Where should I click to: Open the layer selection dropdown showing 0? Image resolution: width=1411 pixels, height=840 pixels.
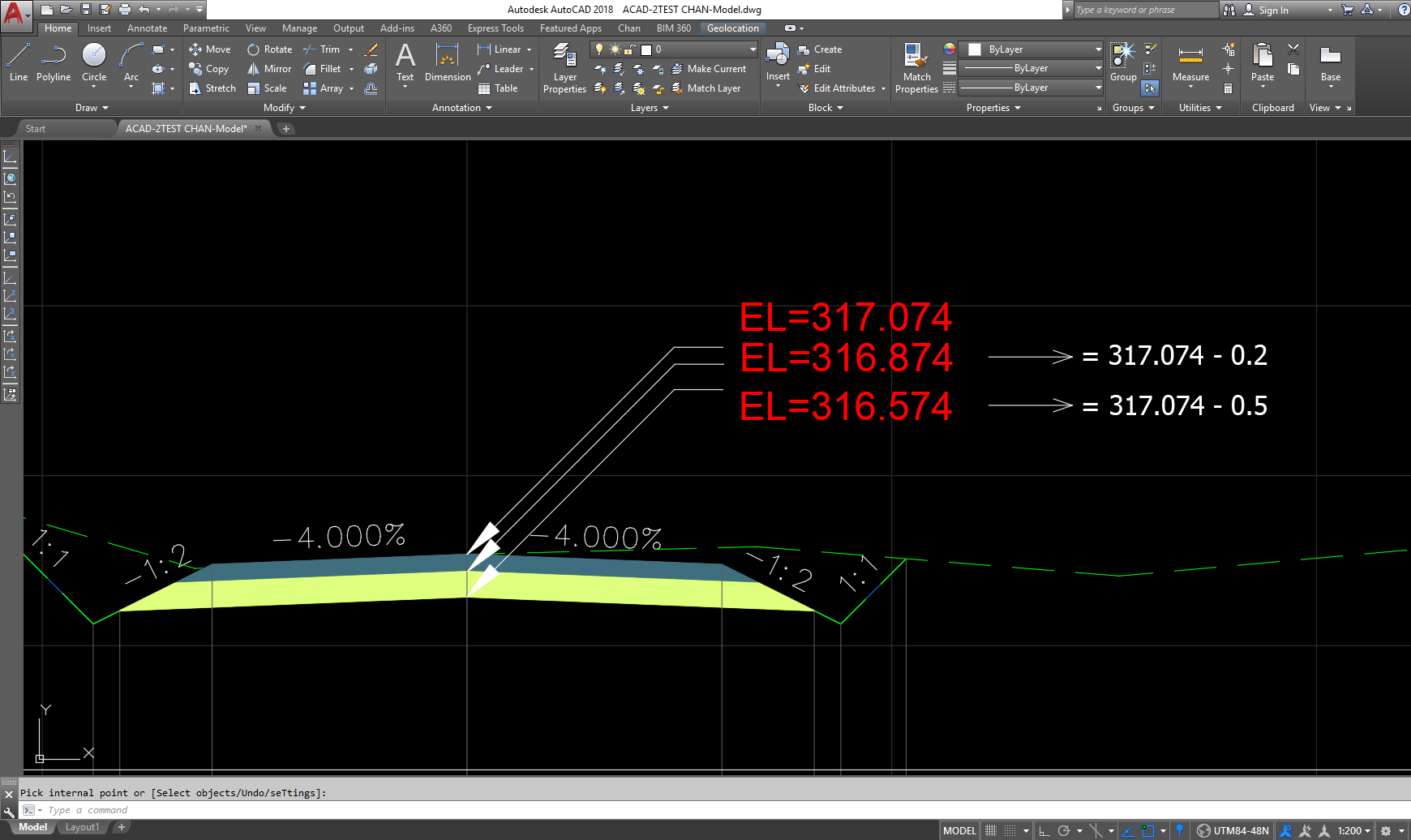[x=752, y=49]
